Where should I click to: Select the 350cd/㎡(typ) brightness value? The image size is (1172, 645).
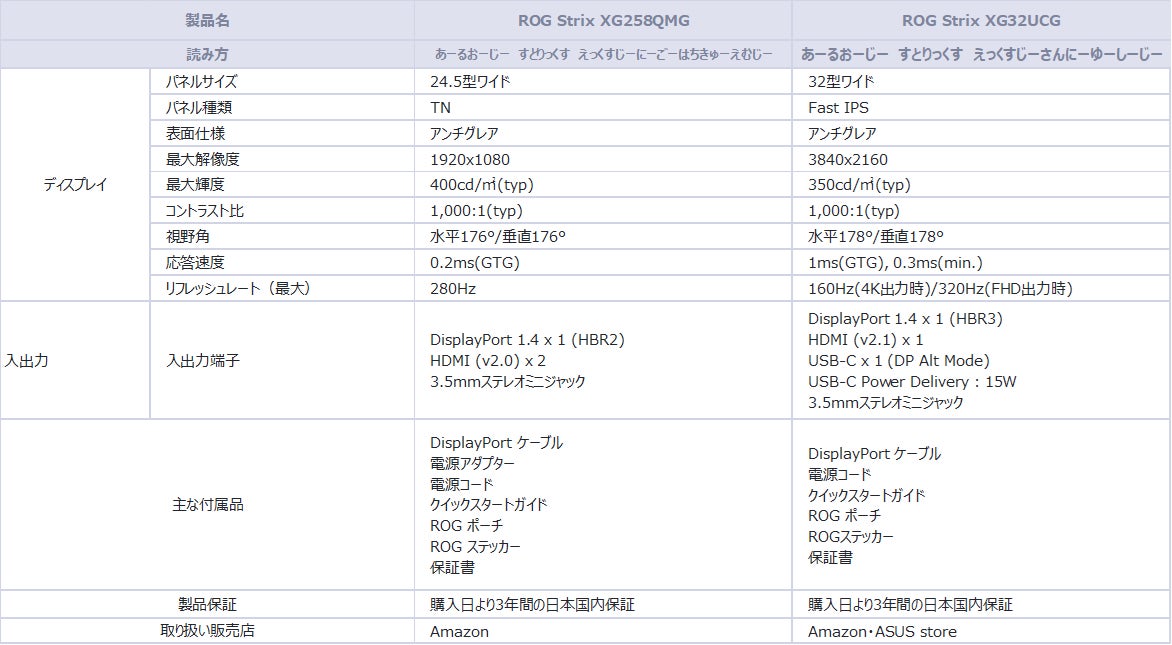click(x=860, y=185)
